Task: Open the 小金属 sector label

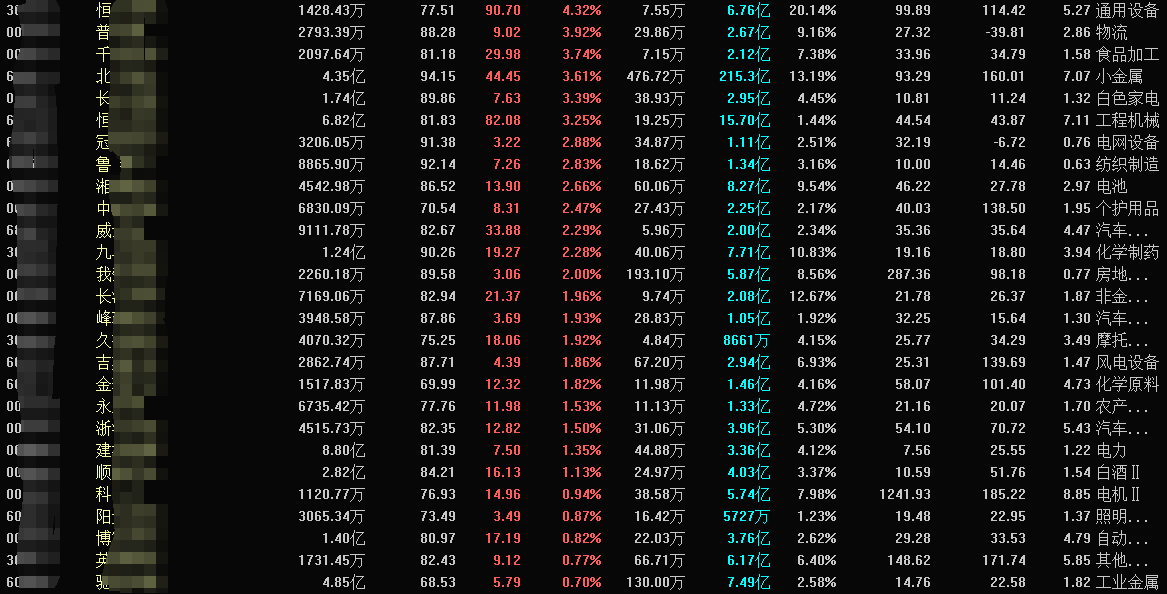Action: (x=1119, y=76)
